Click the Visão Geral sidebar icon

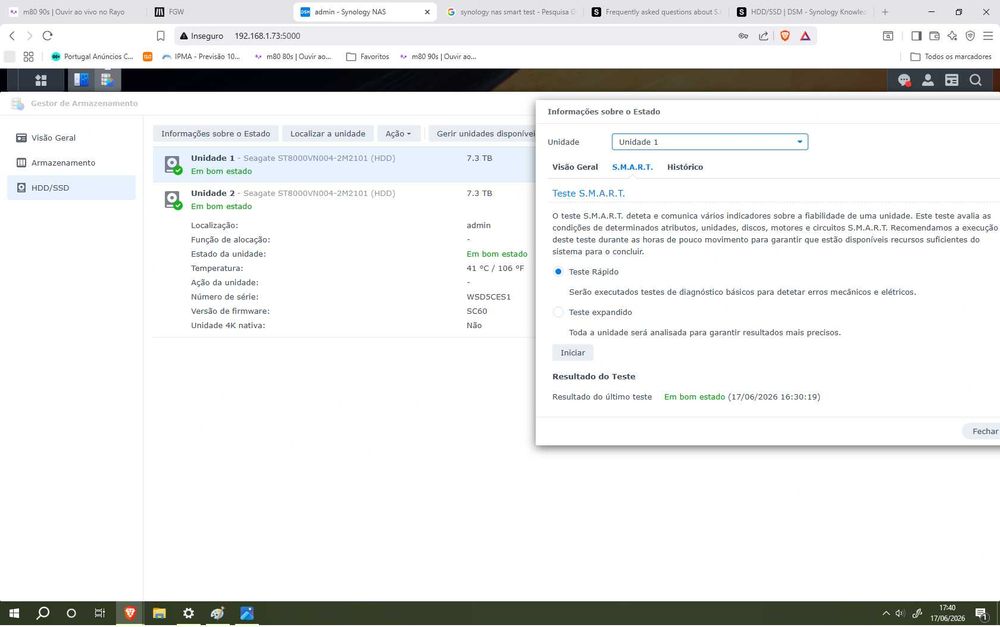[21, 138]
